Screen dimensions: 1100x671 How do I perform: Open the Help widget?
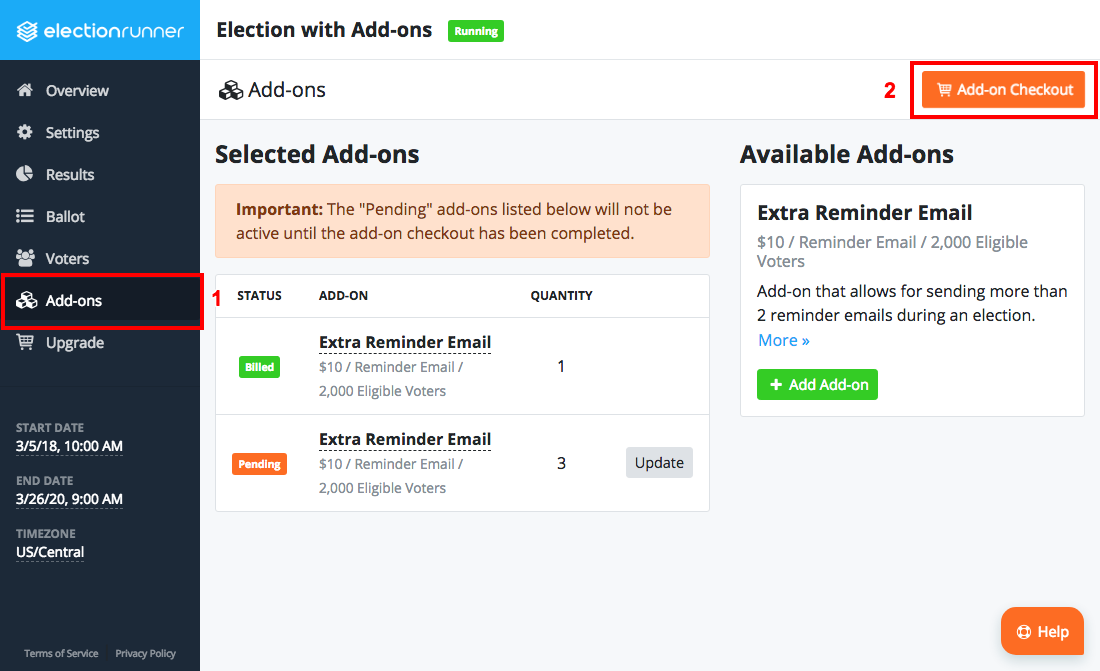(x=1042, y=631)
